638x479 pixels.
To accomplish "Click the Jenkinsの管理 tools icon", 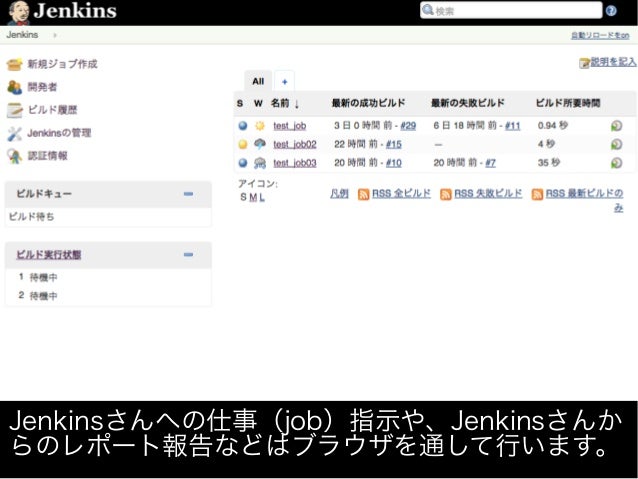I will tap(15, 133).
